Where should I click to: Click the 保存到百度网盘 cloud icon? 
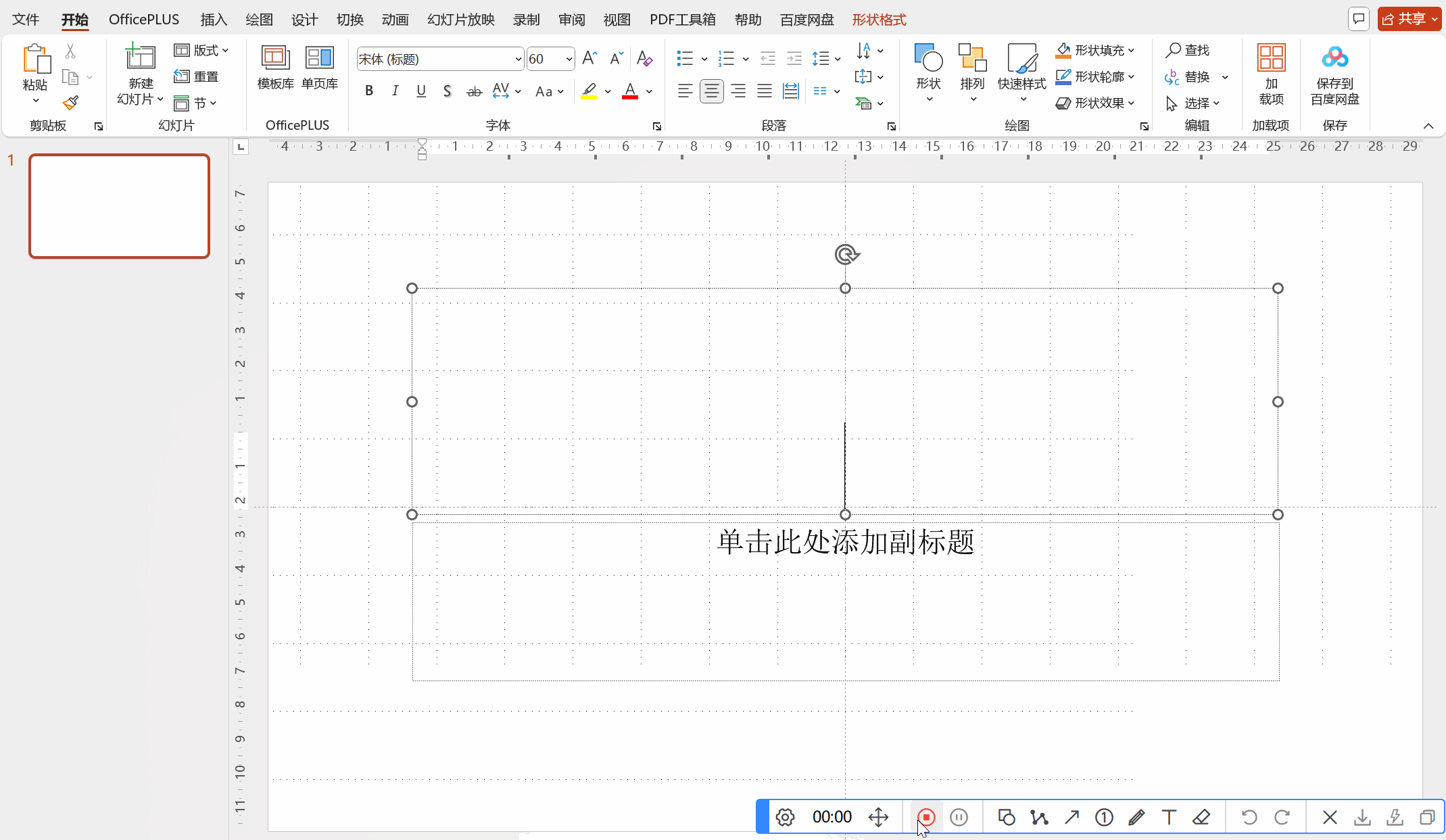[x=1334, y=74]
